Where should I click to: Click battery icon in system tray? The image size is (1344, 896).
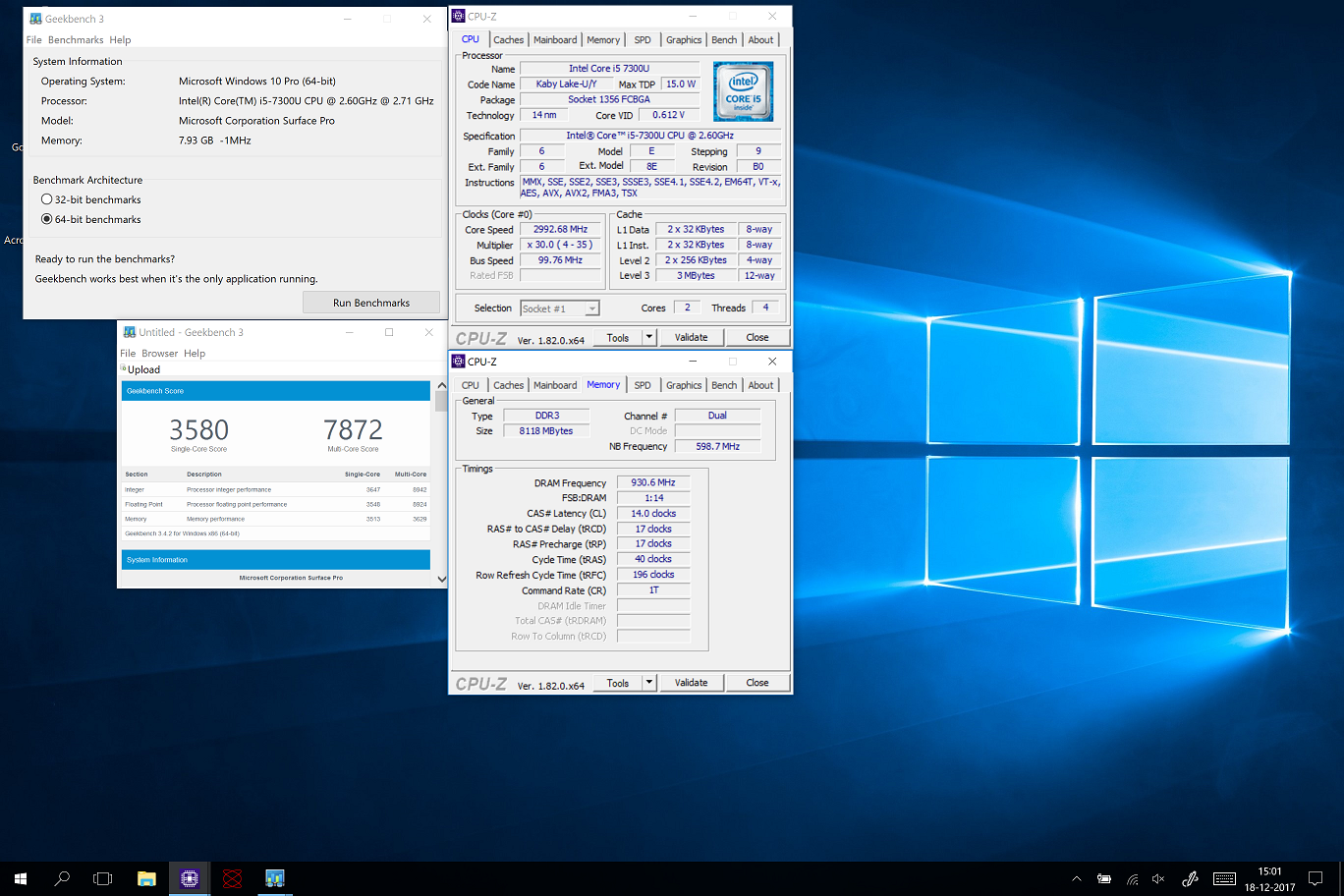1104,879
